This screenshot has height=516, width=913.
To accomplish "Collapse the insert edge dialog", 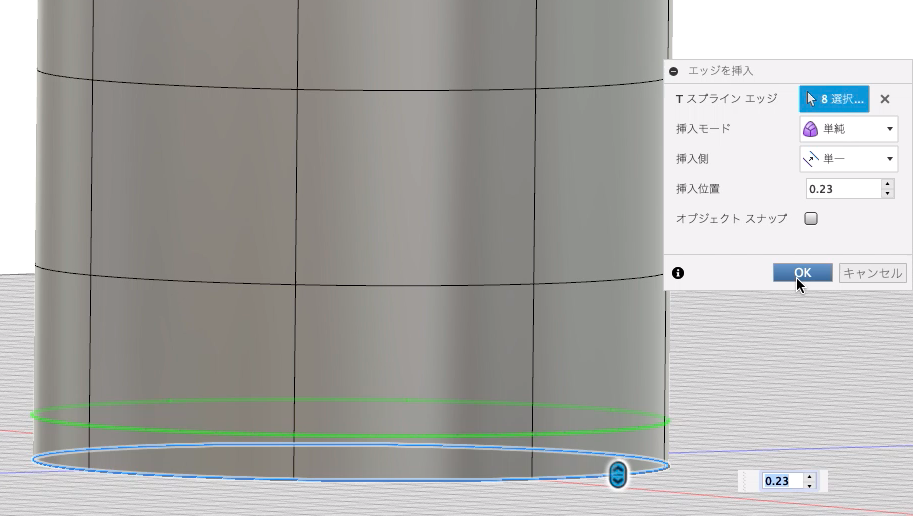I will click(x=674, y=71).
